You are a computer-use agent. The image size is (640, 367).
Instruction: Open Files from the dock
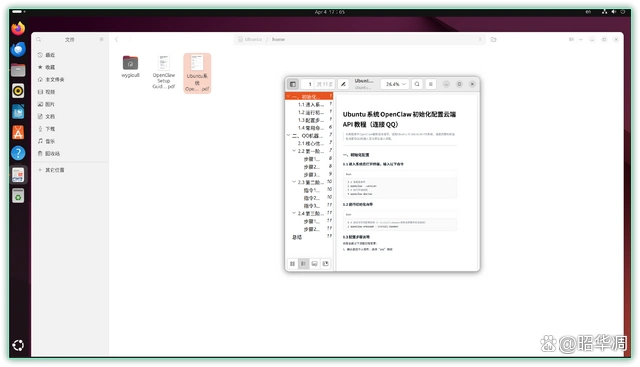point(18,70)
